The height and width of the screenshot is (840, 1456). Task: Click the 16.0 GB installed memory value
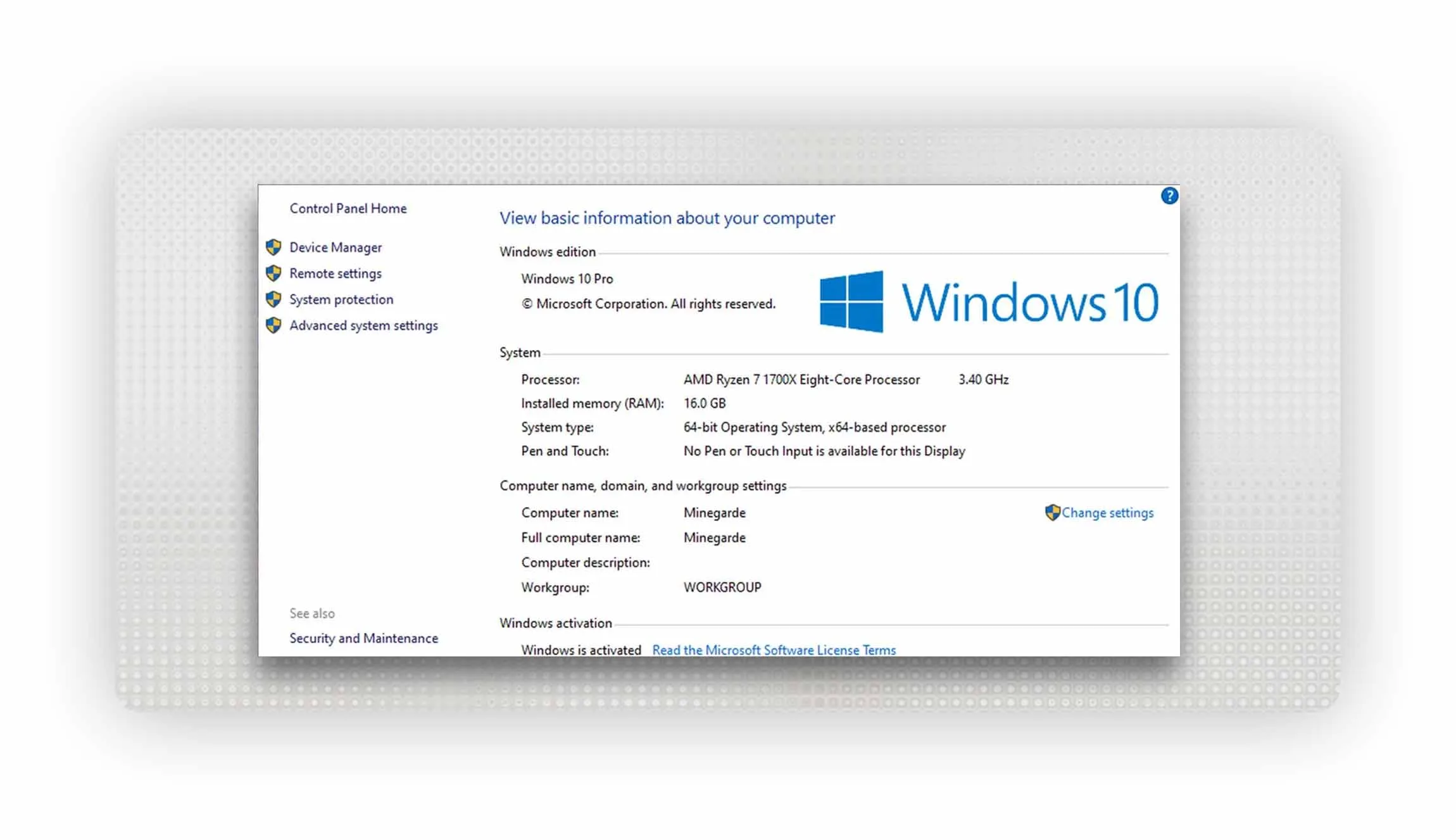pos(705,403)
